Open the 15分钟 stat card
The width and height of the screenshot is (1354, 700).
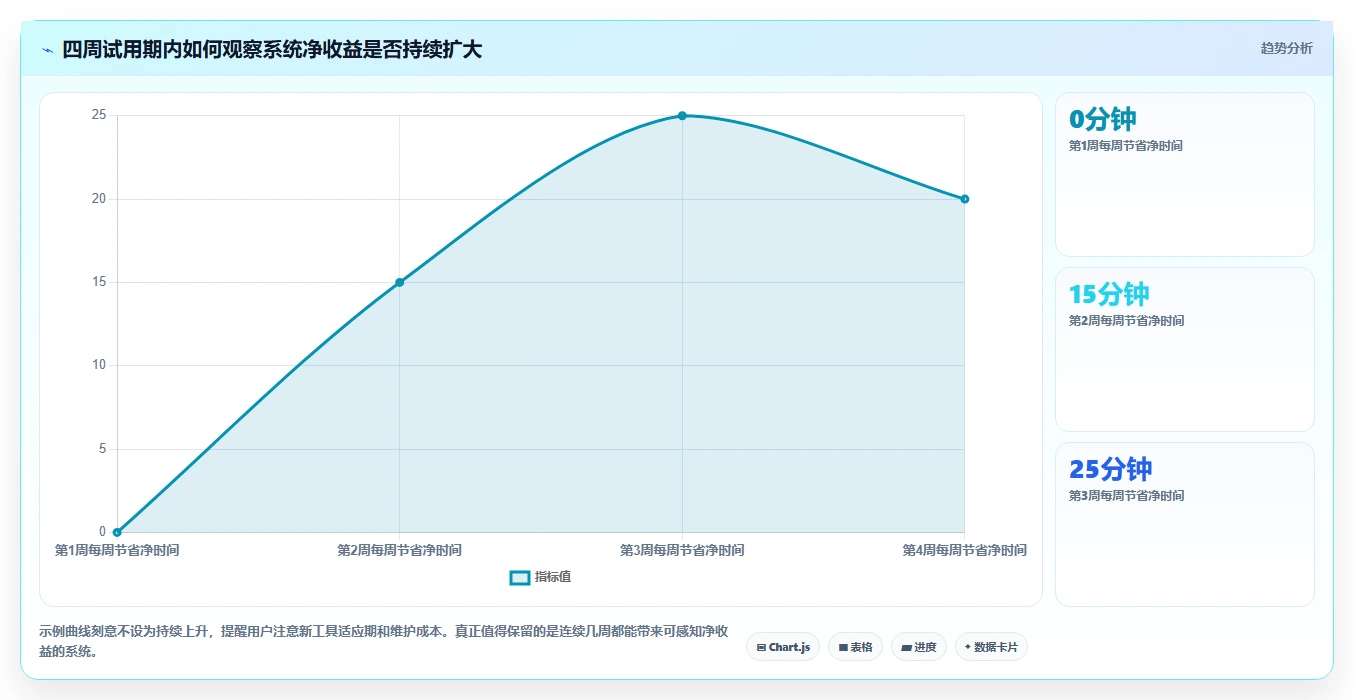click(x=1185, y=349)
